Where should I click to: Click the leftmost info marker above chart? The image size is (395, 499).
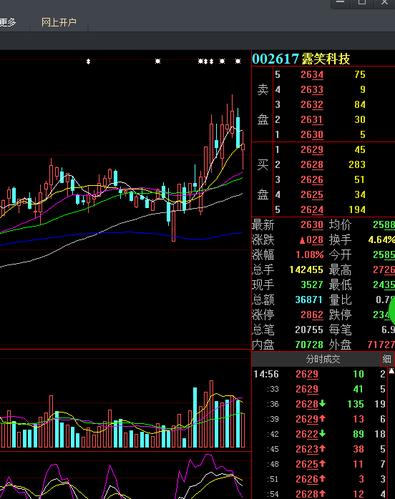pos(88,61)
